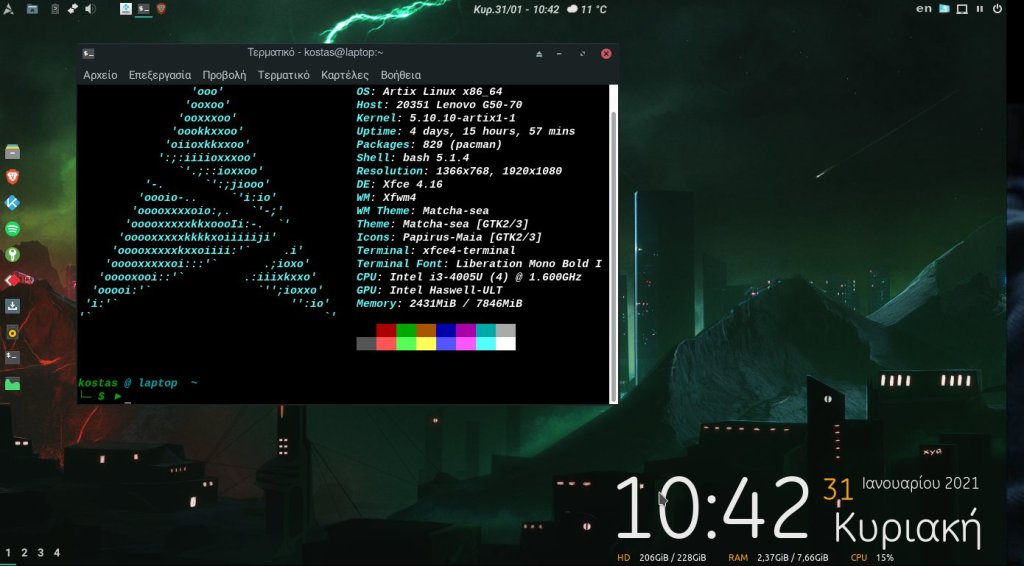
Task: Open the green system monitor dock icon
Action: click(x=13, y=383)
